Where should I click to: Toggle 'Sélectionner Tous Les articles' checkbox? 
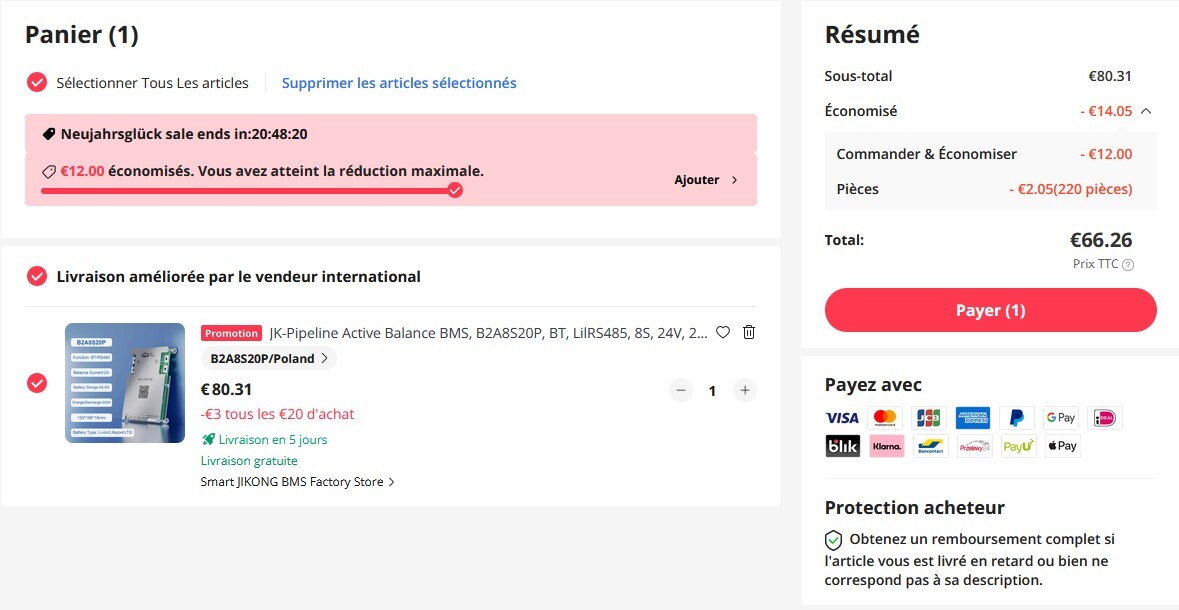[37, 83]
